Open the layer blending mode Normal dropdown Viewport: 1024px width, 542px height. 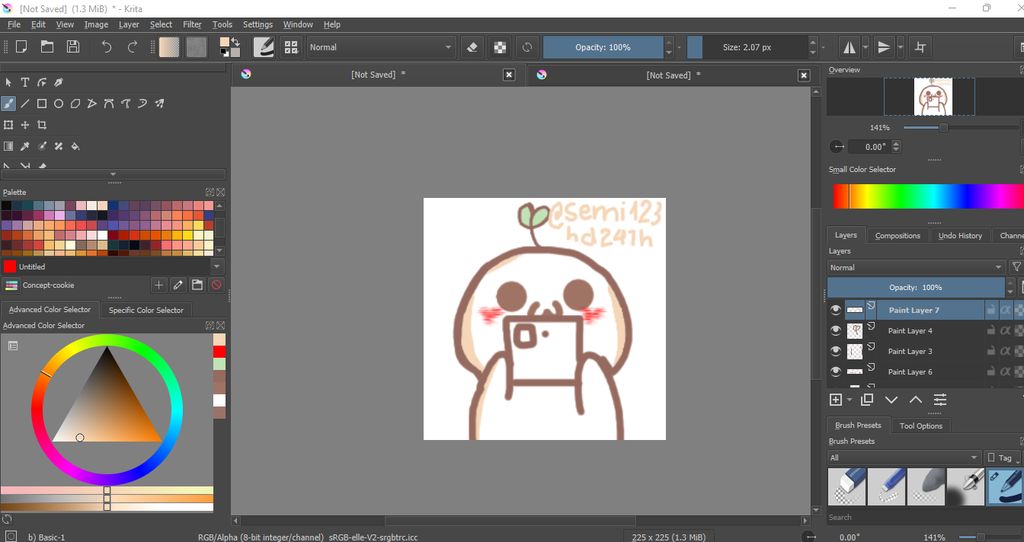916,267
